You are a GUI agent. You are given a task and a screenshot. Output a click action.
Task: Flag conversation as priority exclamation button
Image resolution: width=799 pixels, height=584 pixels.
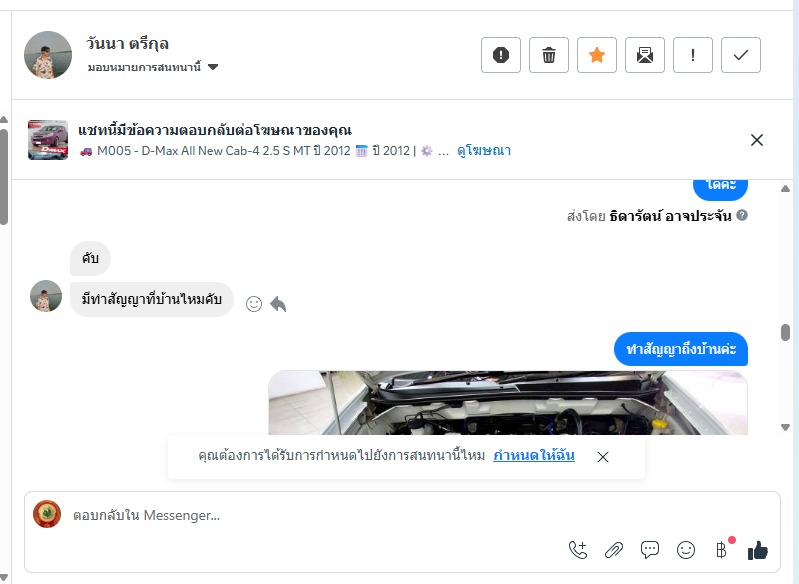coord(693,55)
